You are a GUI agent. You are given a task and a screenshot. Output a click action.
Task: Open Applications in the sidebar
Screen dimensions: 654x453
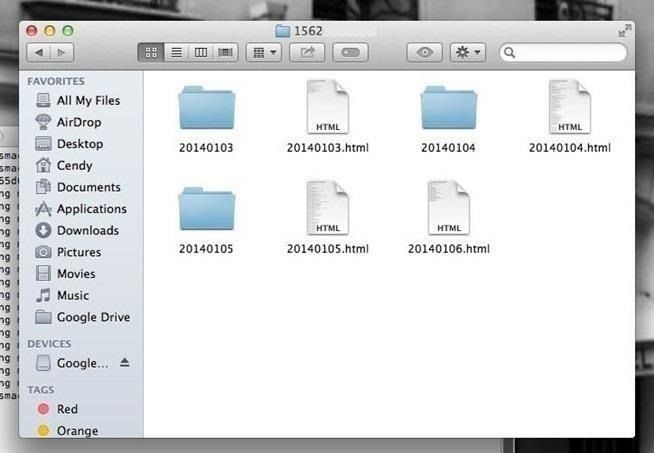tap(91, 209)
